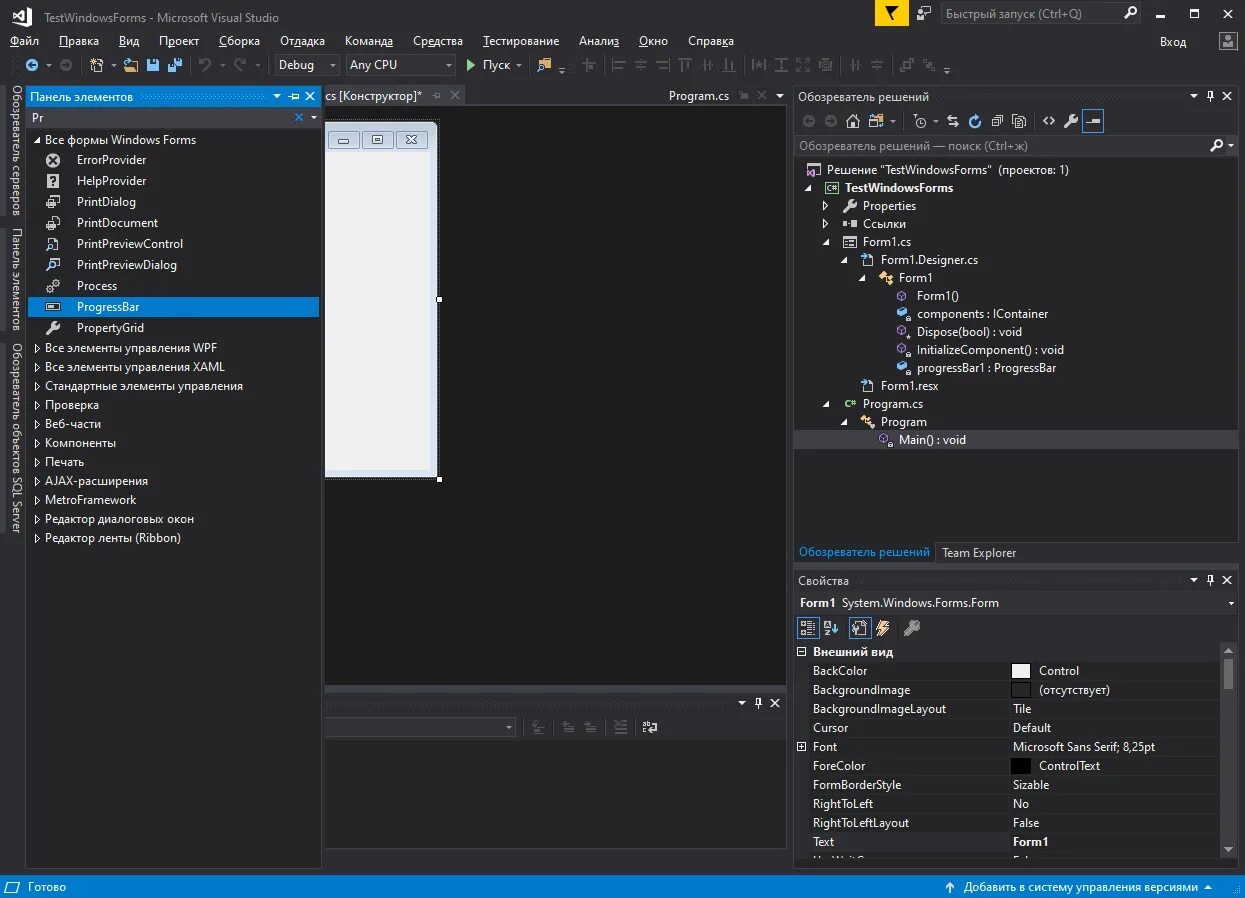
Task: Click the View Code icon in Solution Explorer
Action: [x=1049, y=121]
